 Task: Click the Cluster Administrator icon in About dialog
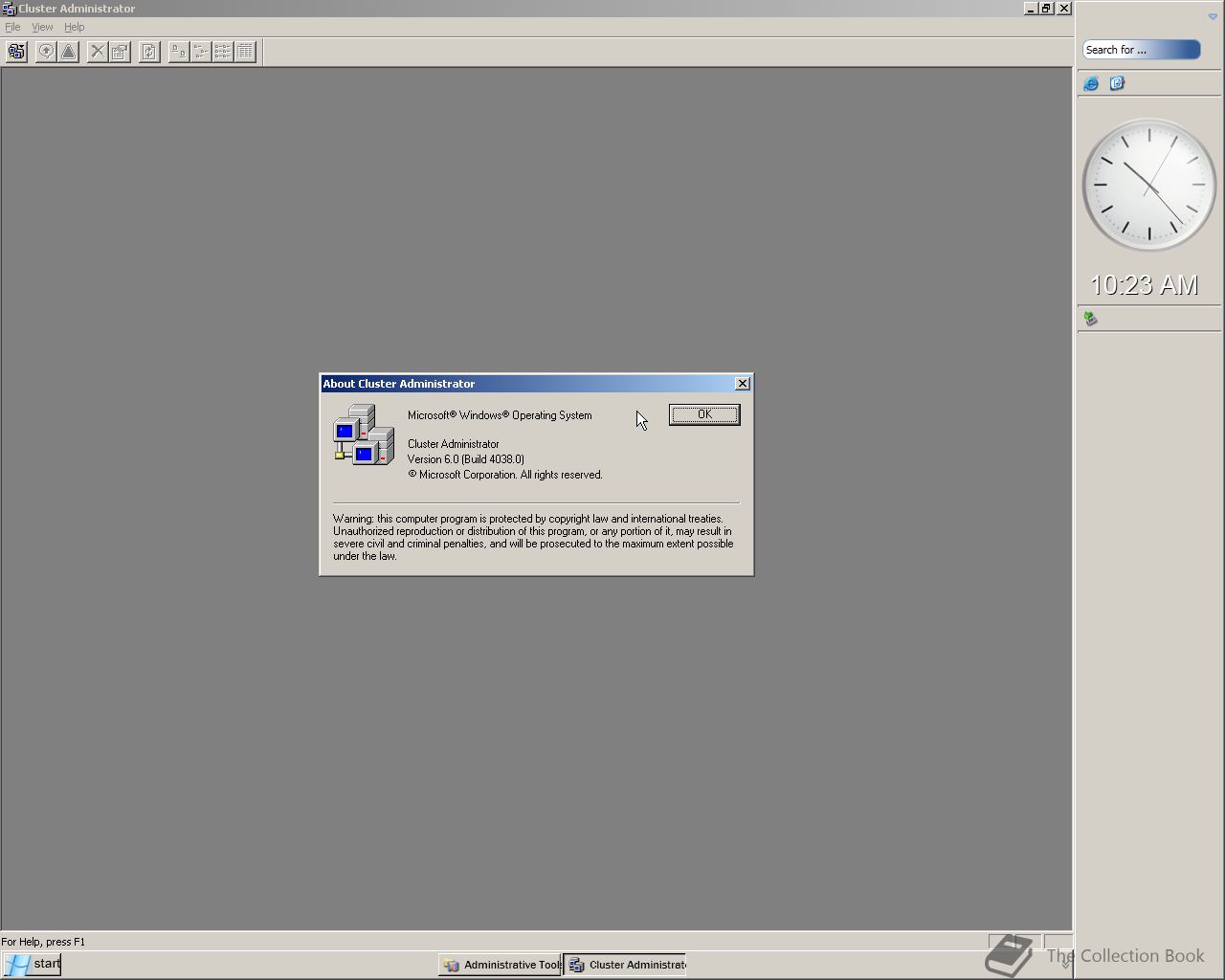(x=364, y=434)
